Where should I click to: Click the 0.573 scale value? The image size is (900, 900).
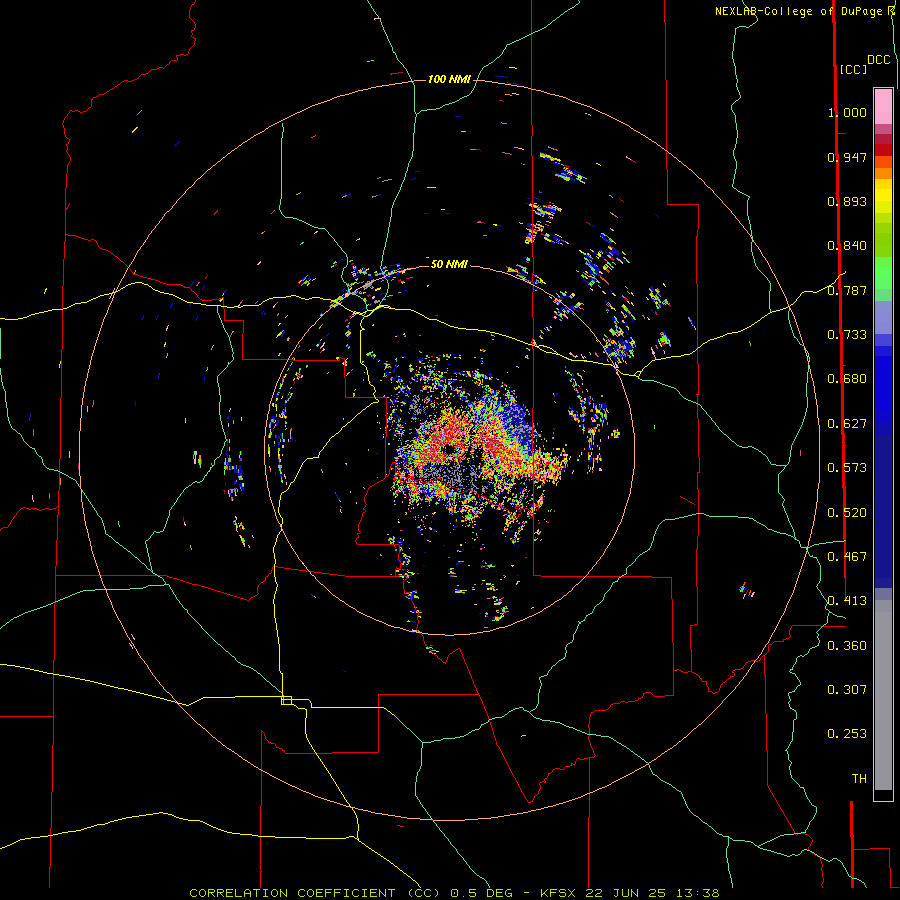(x=847, y=468)
